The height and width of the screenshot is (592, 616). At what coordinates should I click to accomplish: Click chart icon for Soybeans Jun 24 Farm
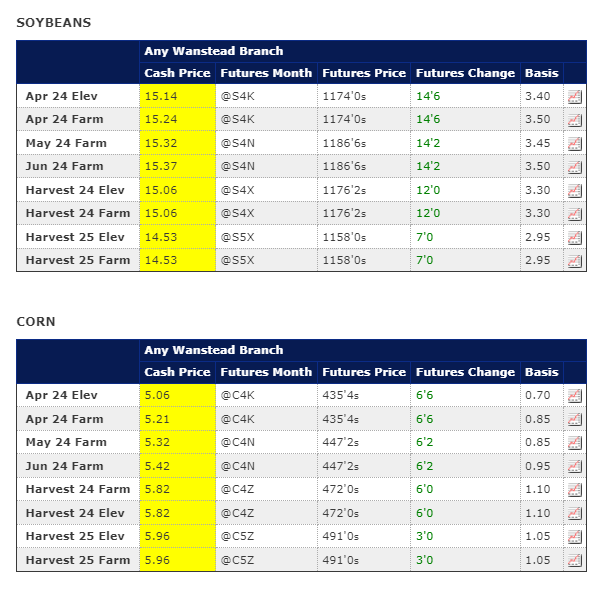pyautogui.click(x=575, y=167)
